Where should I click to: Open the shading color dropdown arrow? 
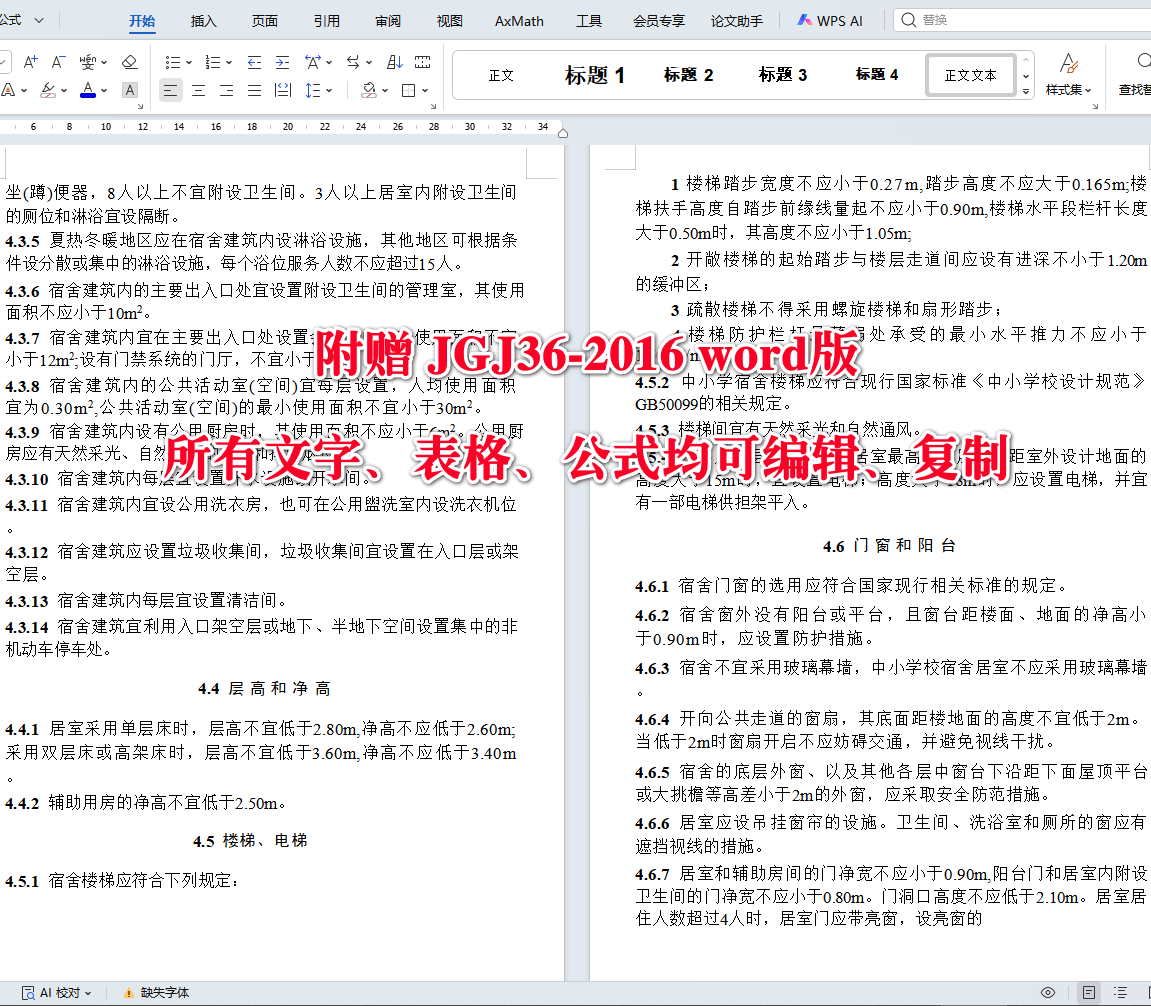tap(385, 90)
